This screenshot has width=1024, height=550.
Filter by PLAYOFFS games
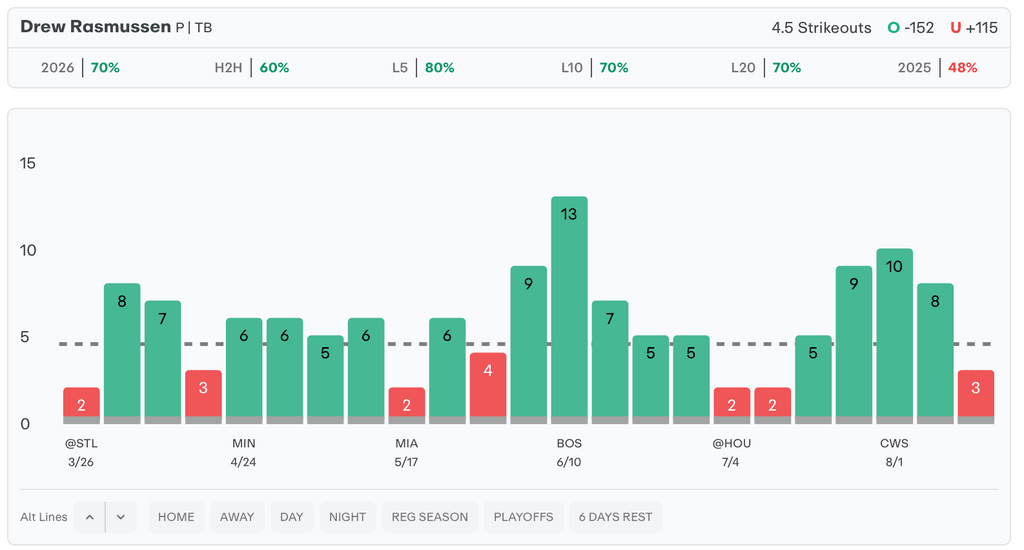click(523, 517)
